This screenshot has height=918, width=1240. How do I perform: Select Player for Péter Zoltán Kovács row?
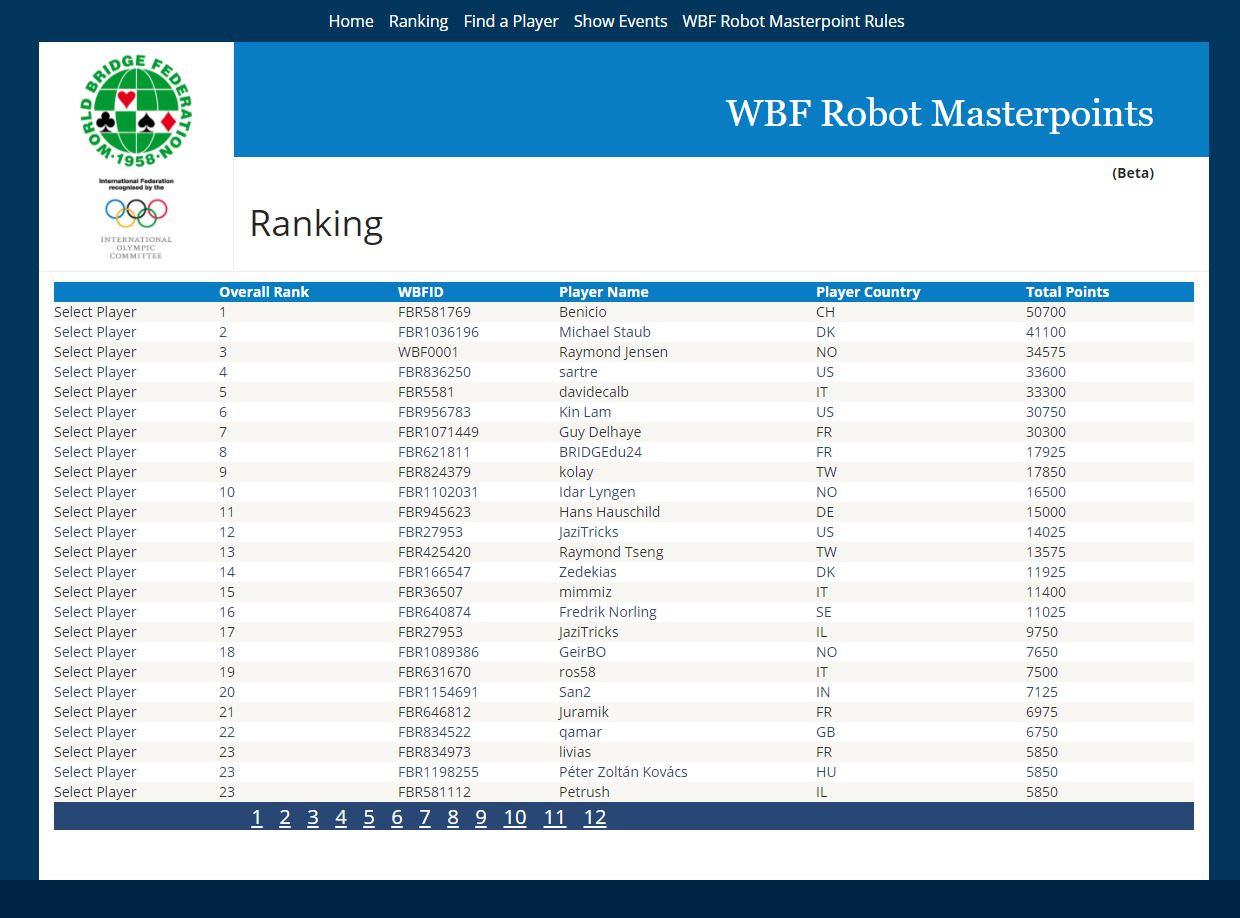(95, 772)
